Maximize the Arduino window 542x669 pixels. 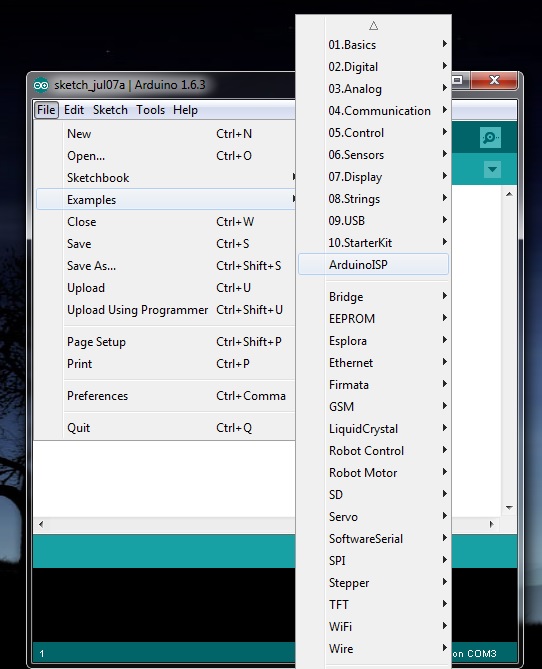coord(458,80)
